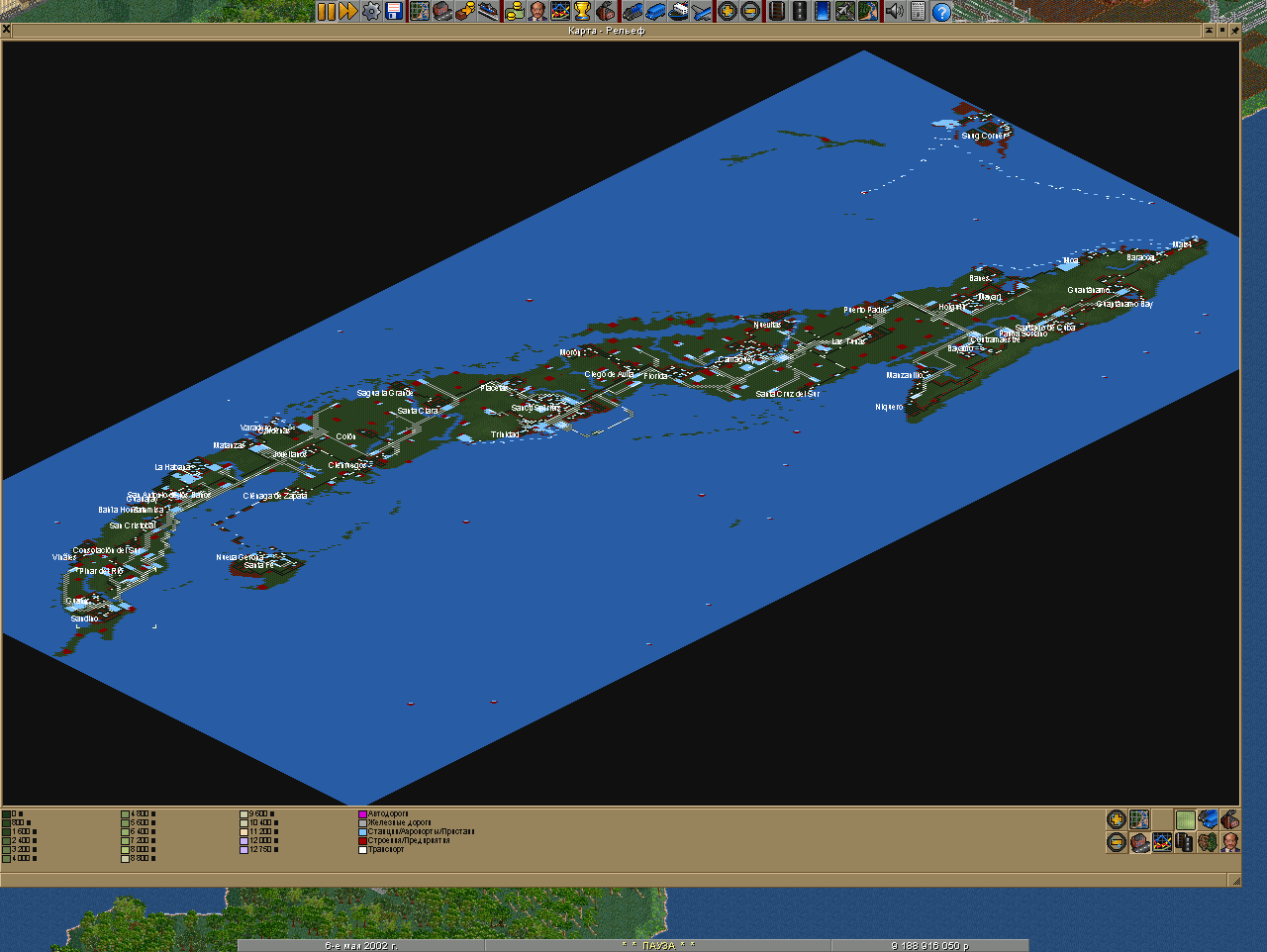Click the ПАУЗА message in status bar
This screenshot has width=1267, height=952.
pos(658,946)
